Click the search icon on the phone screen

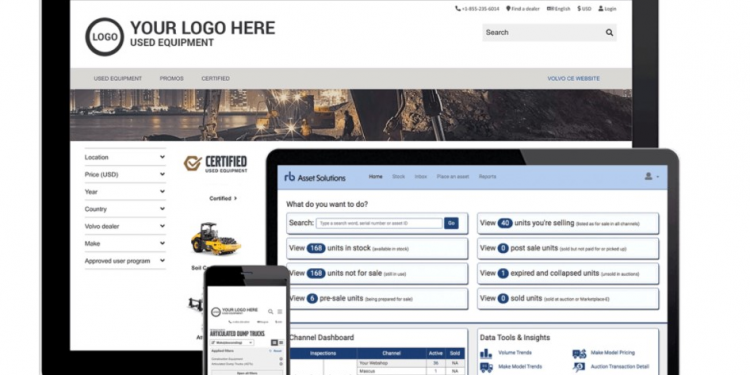(271, 311)
